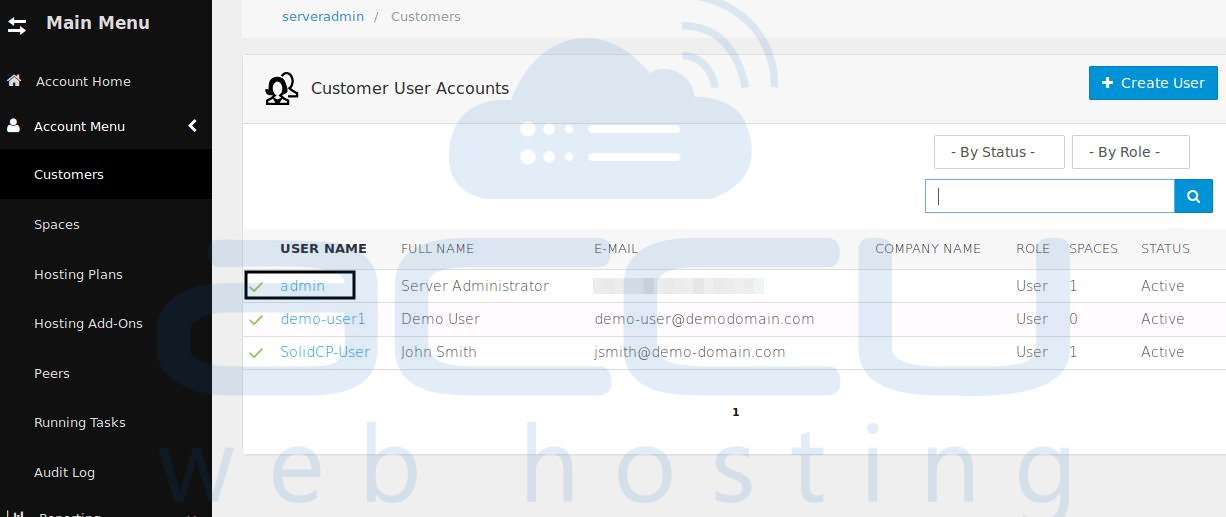Click the serveradmin breadcrumb link
Viewport: 1226px width, 517px height.
[x=323, y=16]
